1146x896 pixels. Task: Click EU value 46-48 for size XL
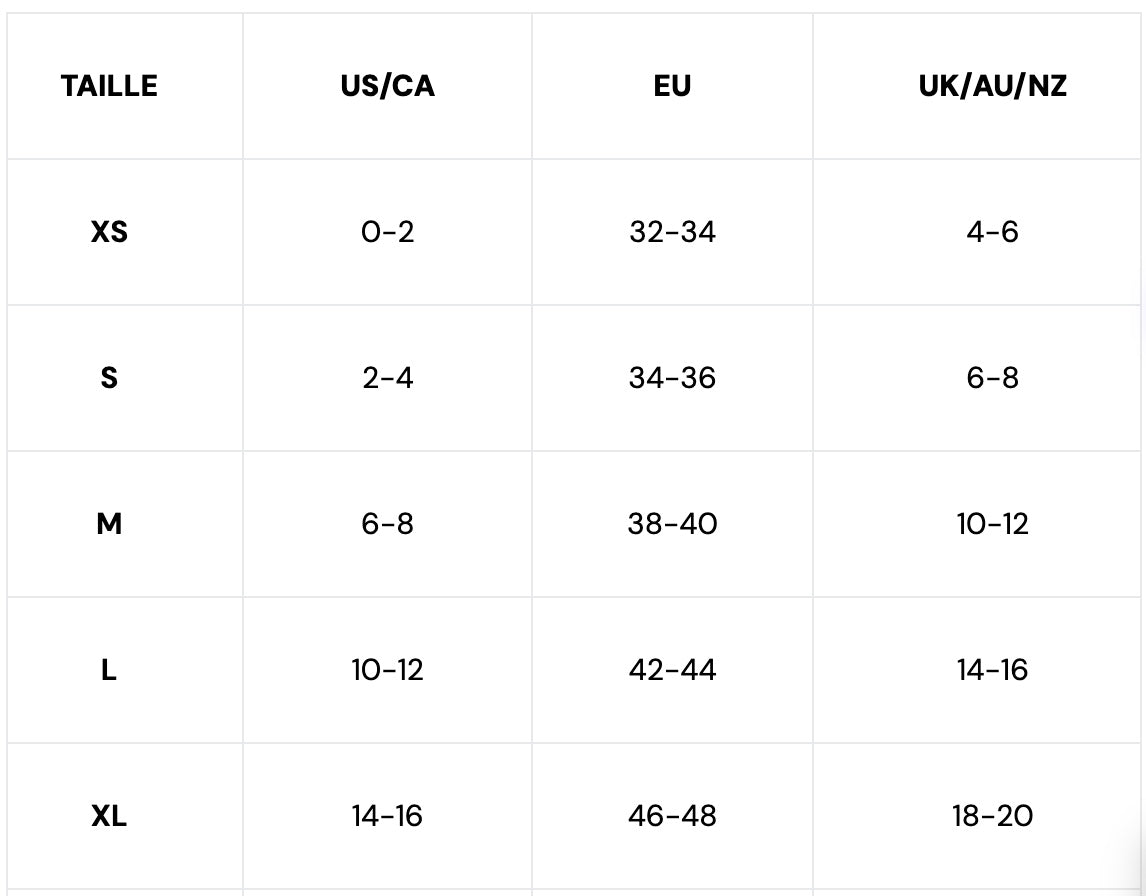click(672, 816)
